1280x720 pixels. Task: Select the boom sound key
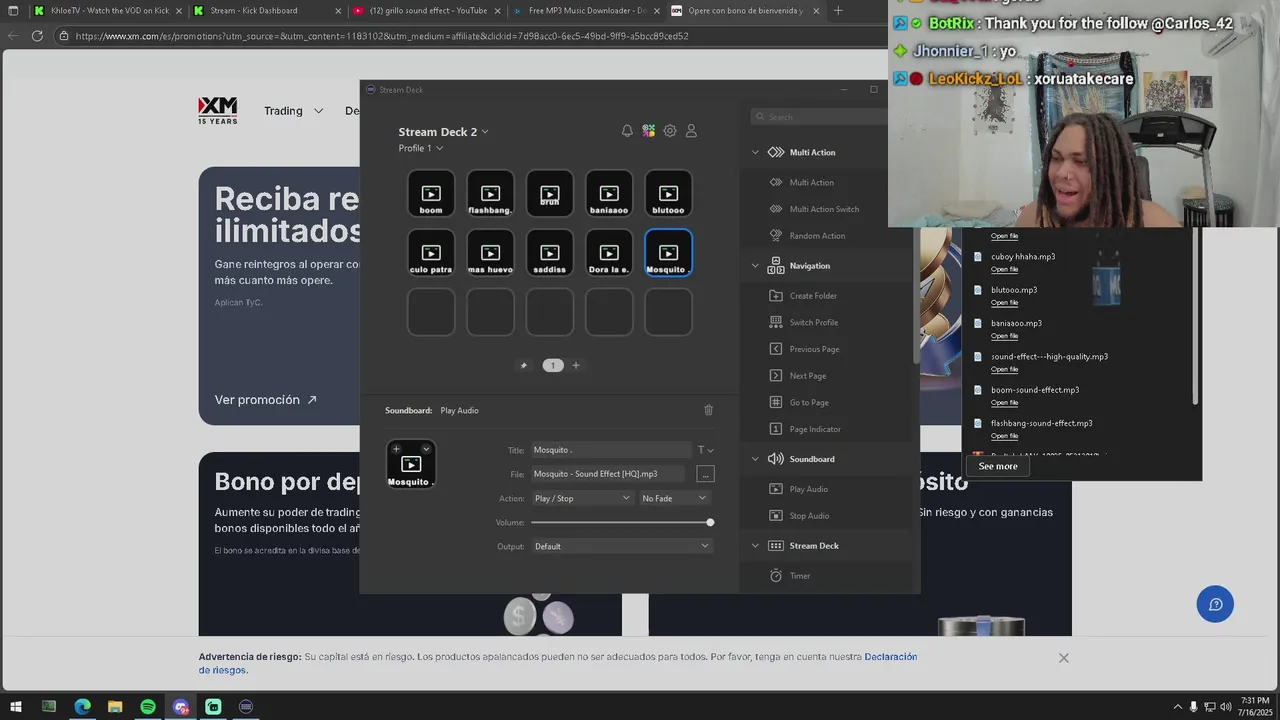pos(431,193)
